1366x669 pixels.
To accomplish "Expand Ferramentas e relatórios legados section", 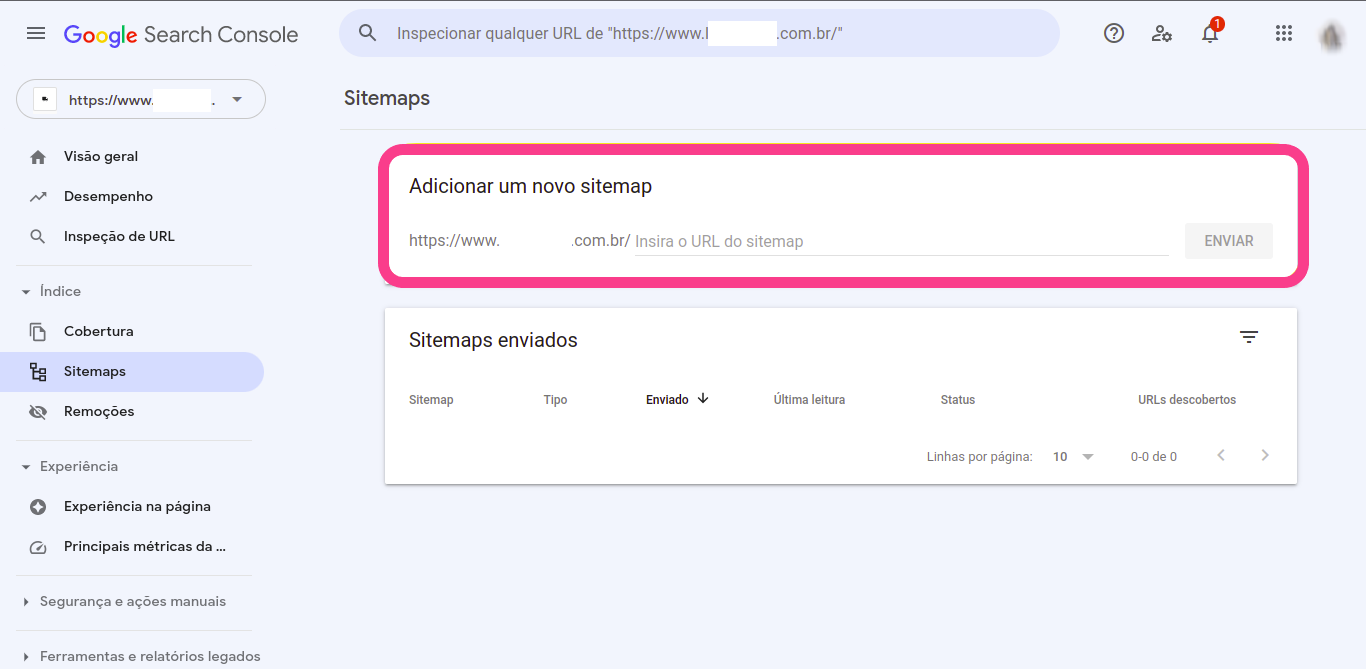I will click(26, 657).
